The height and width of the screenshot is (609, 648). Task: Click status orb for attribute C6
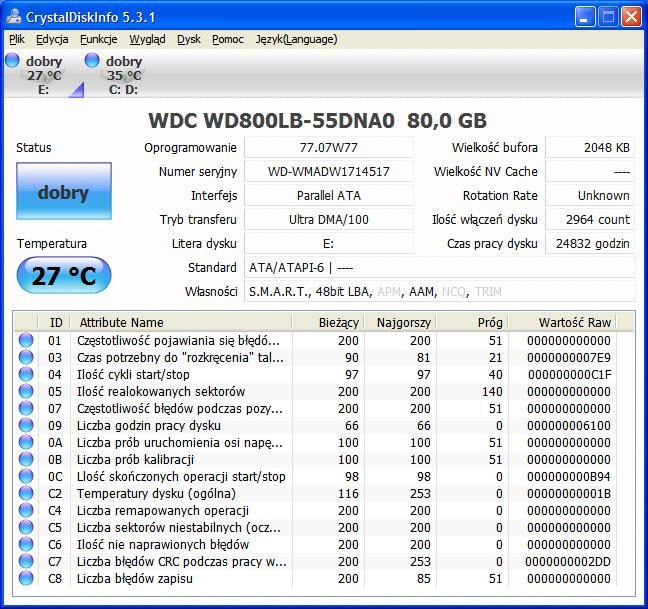(x=26, y=545)
